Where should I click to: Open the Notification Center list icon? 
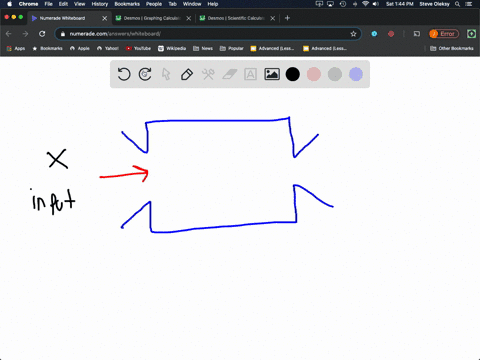pyautogui.click(x=469, y=4)
